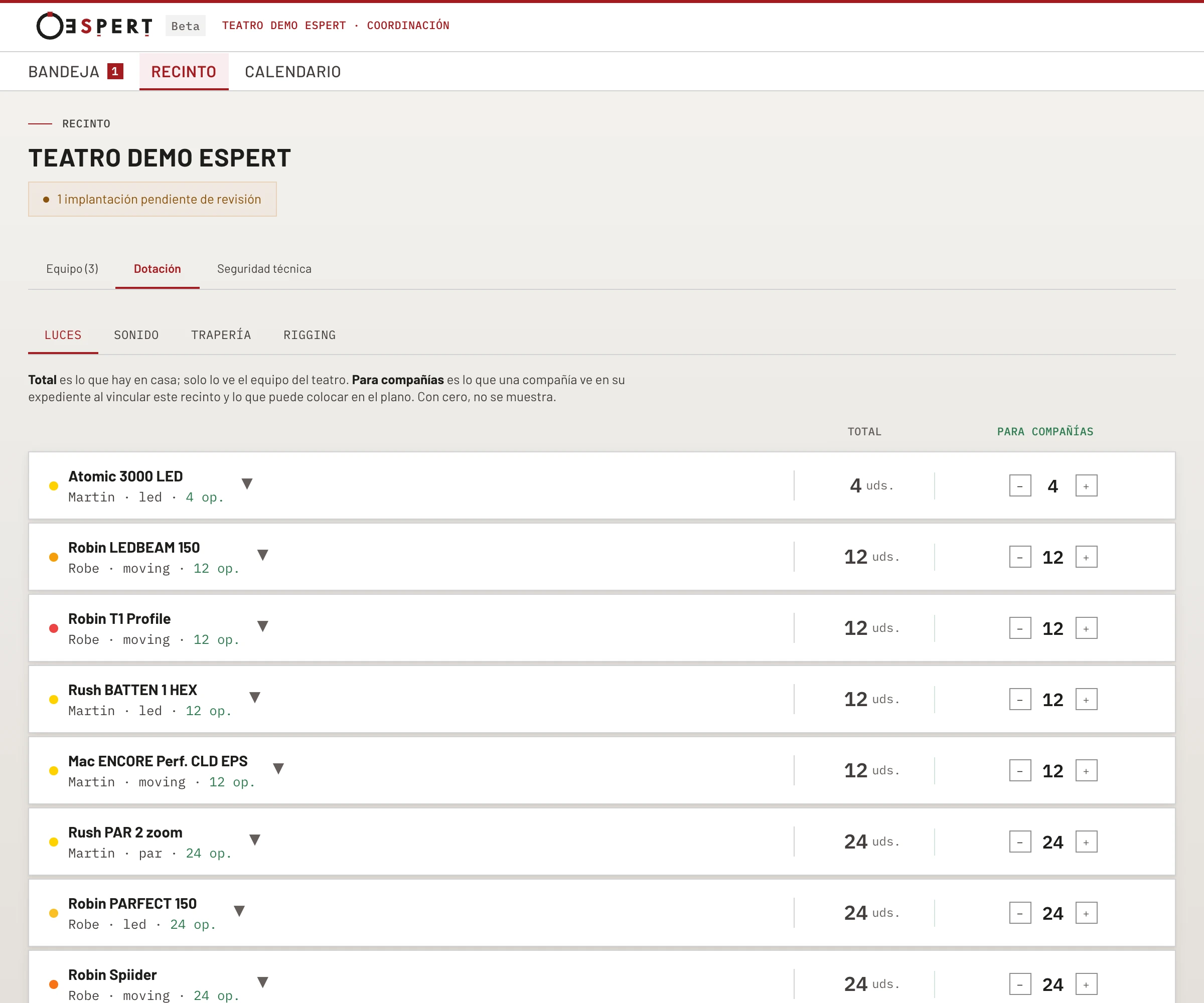Increase Rush BATTEN 1 HEX company units
Screen dimensions: 1204x1003
click(1086, 699)
